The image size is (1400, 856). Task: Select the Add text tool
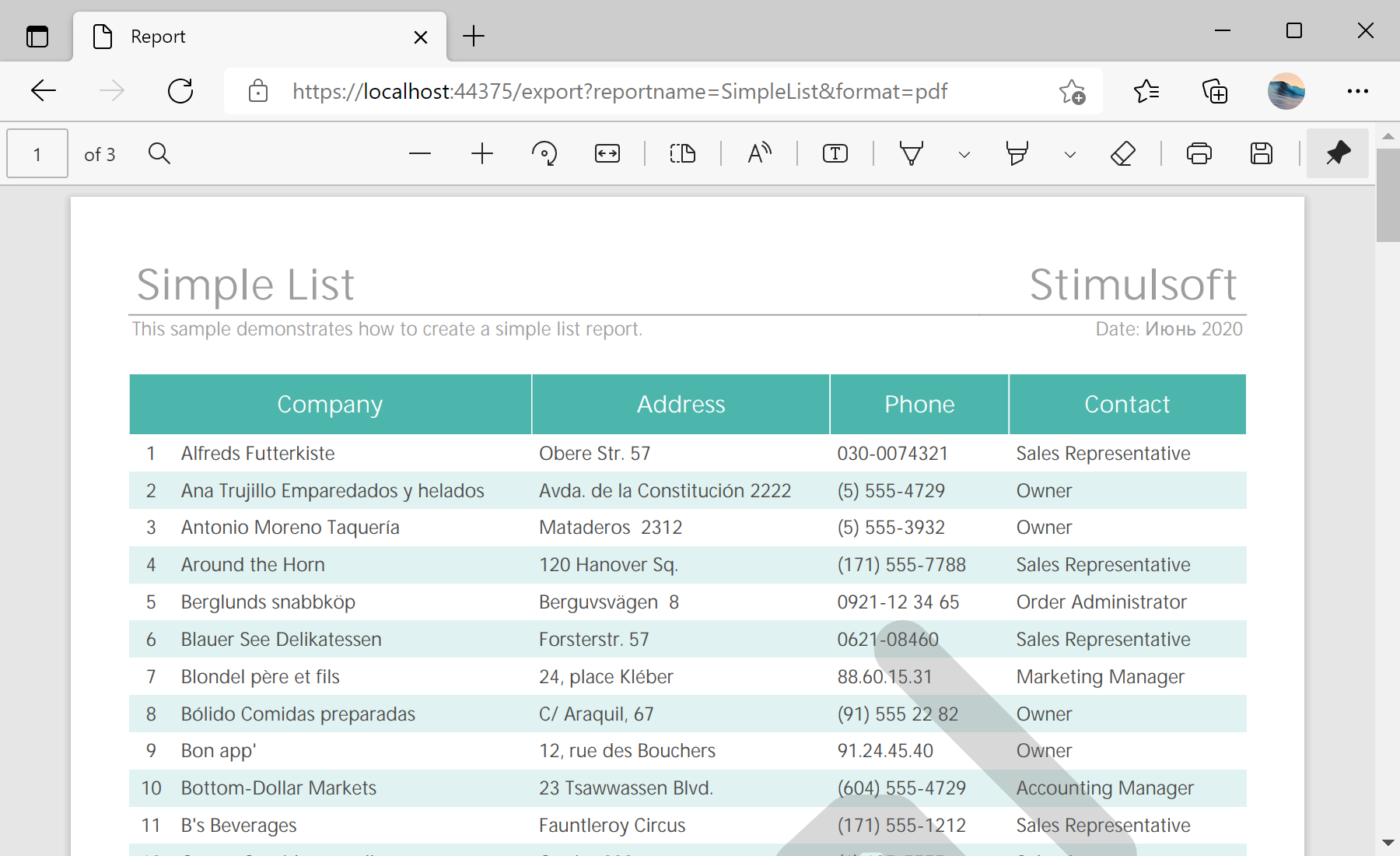[x=835, y=153]
